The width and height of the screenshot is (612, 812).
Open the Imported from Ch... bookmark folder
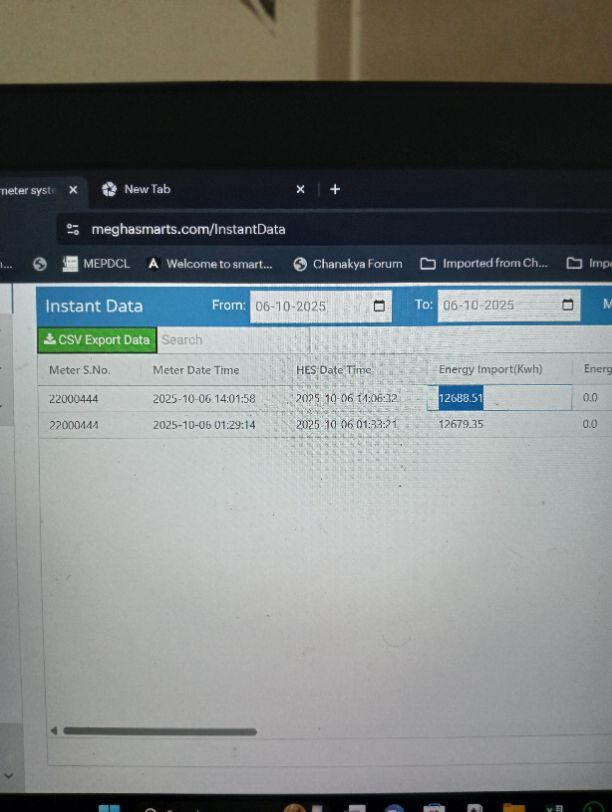tap(484, 264)
